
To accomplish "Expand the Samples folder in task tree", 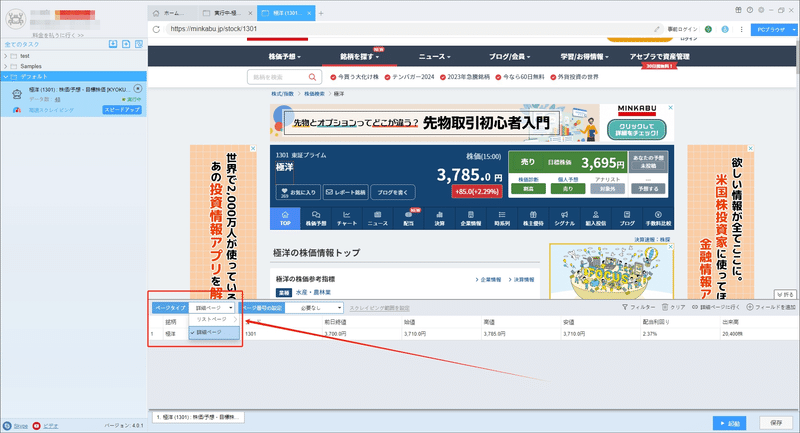I will [x=6, y=66].
